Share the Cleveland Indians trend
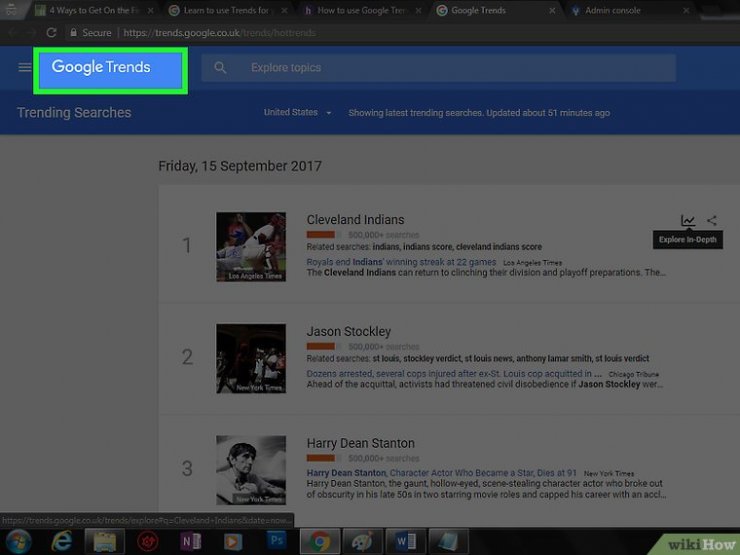The height and width of the screenshot is (555, 740). [712, 220]
